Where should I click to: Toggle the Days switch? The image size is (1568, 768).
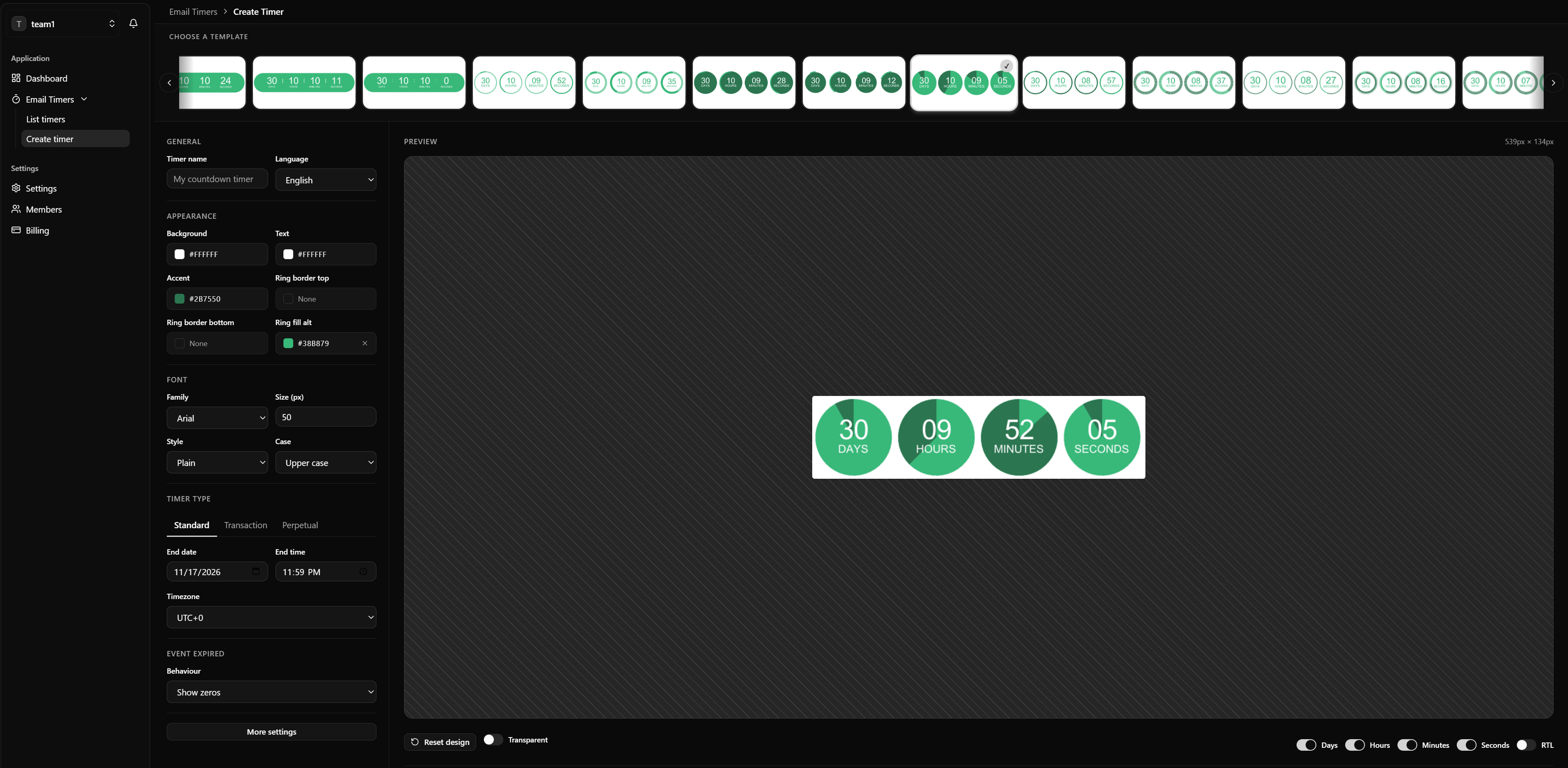pos(1306,745)
